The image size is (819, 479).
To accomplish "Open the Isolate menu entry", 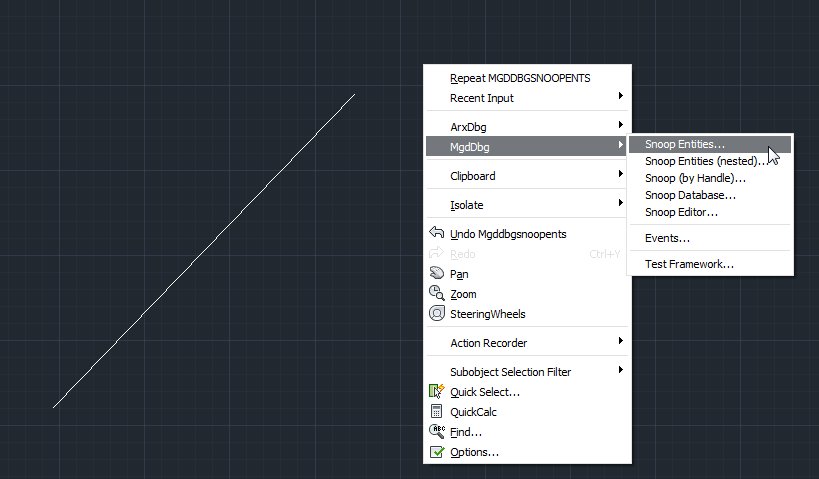I will pos(527,205).
